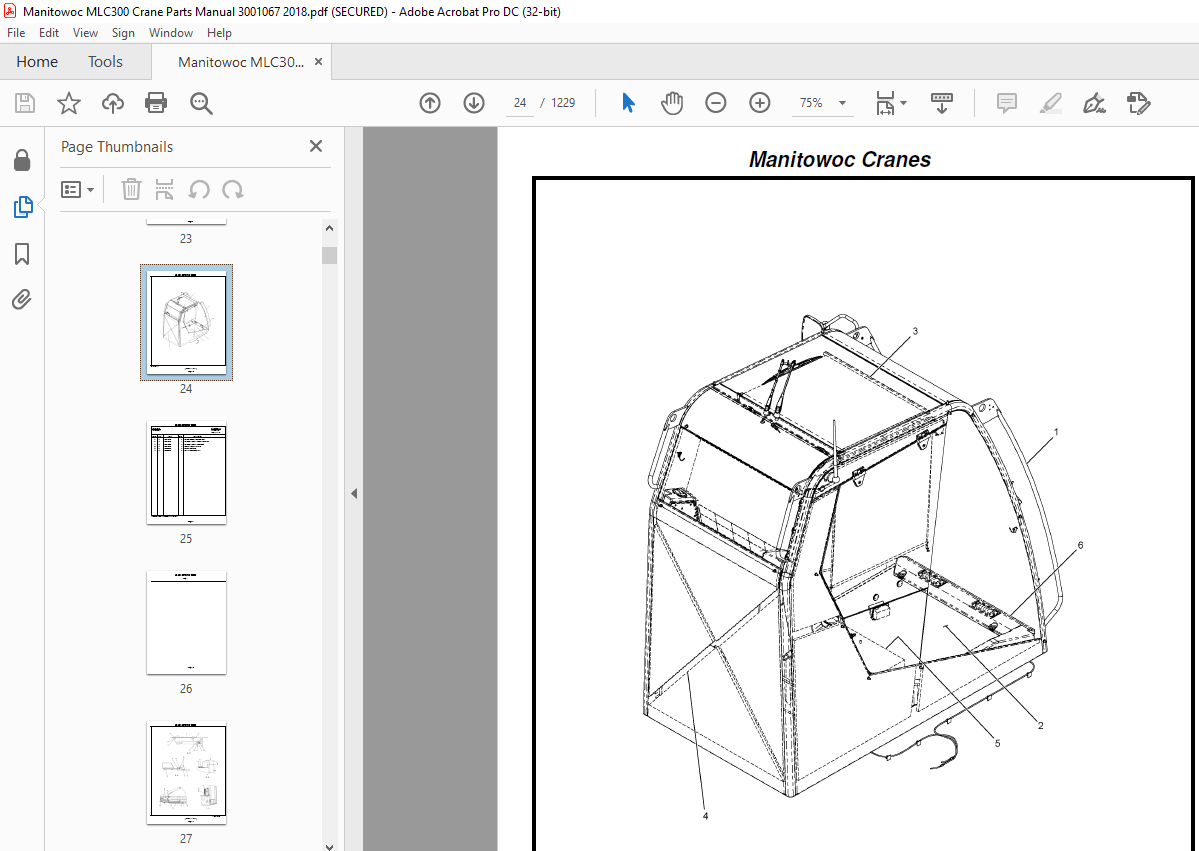1199x851 pixels.
Task: Click the Page Thumbnails panel title
Action: (x=117, y=147)
